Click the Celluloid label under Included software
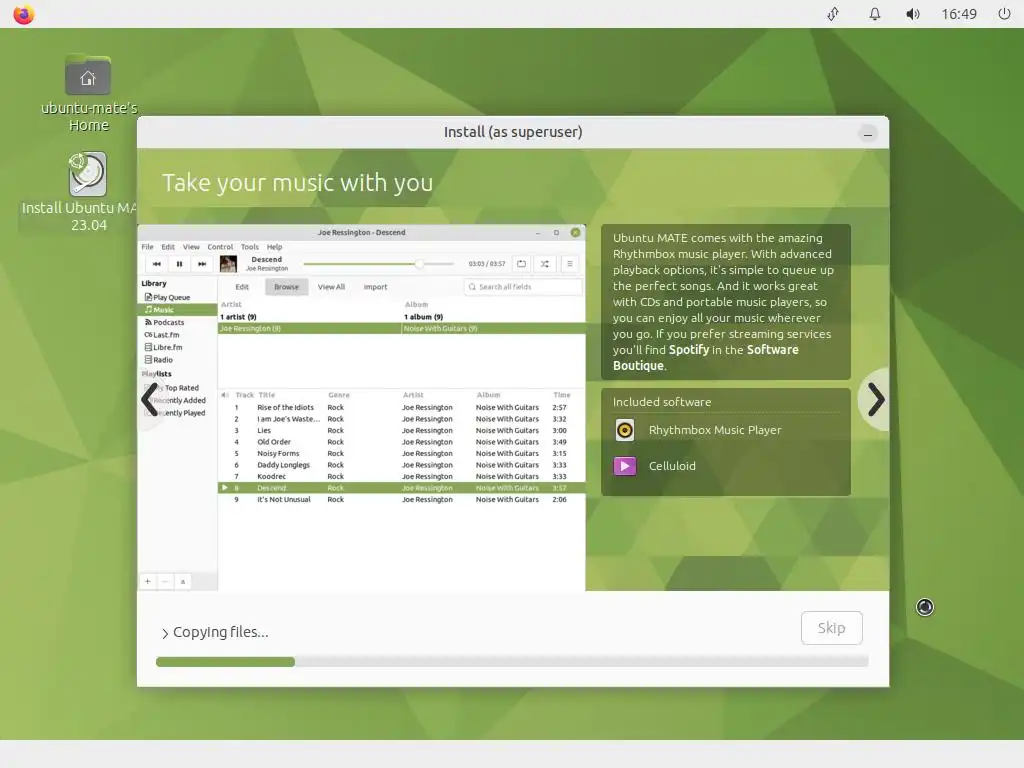 (672, 466)
